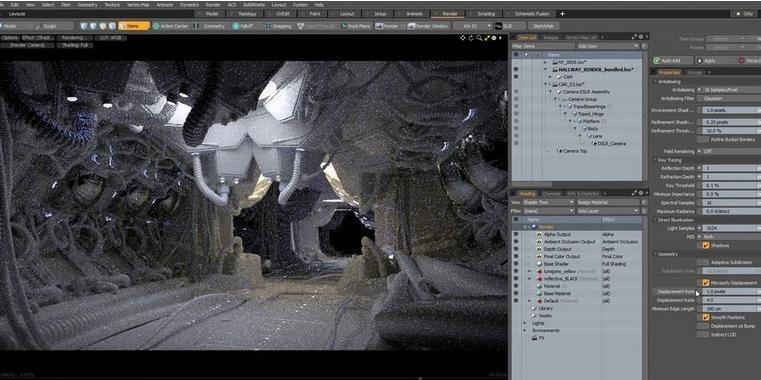761x380 pixels.
Task: Toggle visibility of Alpha Output layer
Action: click(516, 234)
